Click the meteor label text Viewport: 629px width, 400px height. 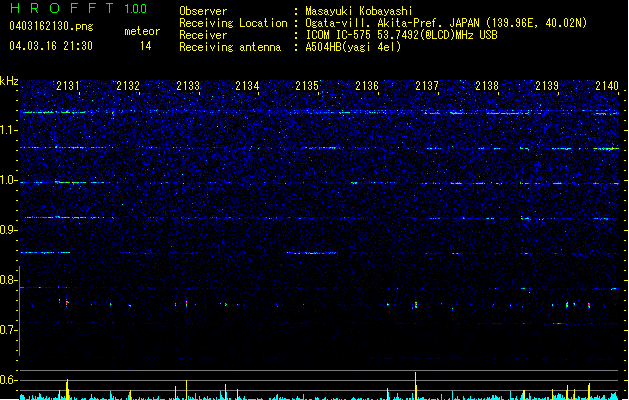point(142,31)
